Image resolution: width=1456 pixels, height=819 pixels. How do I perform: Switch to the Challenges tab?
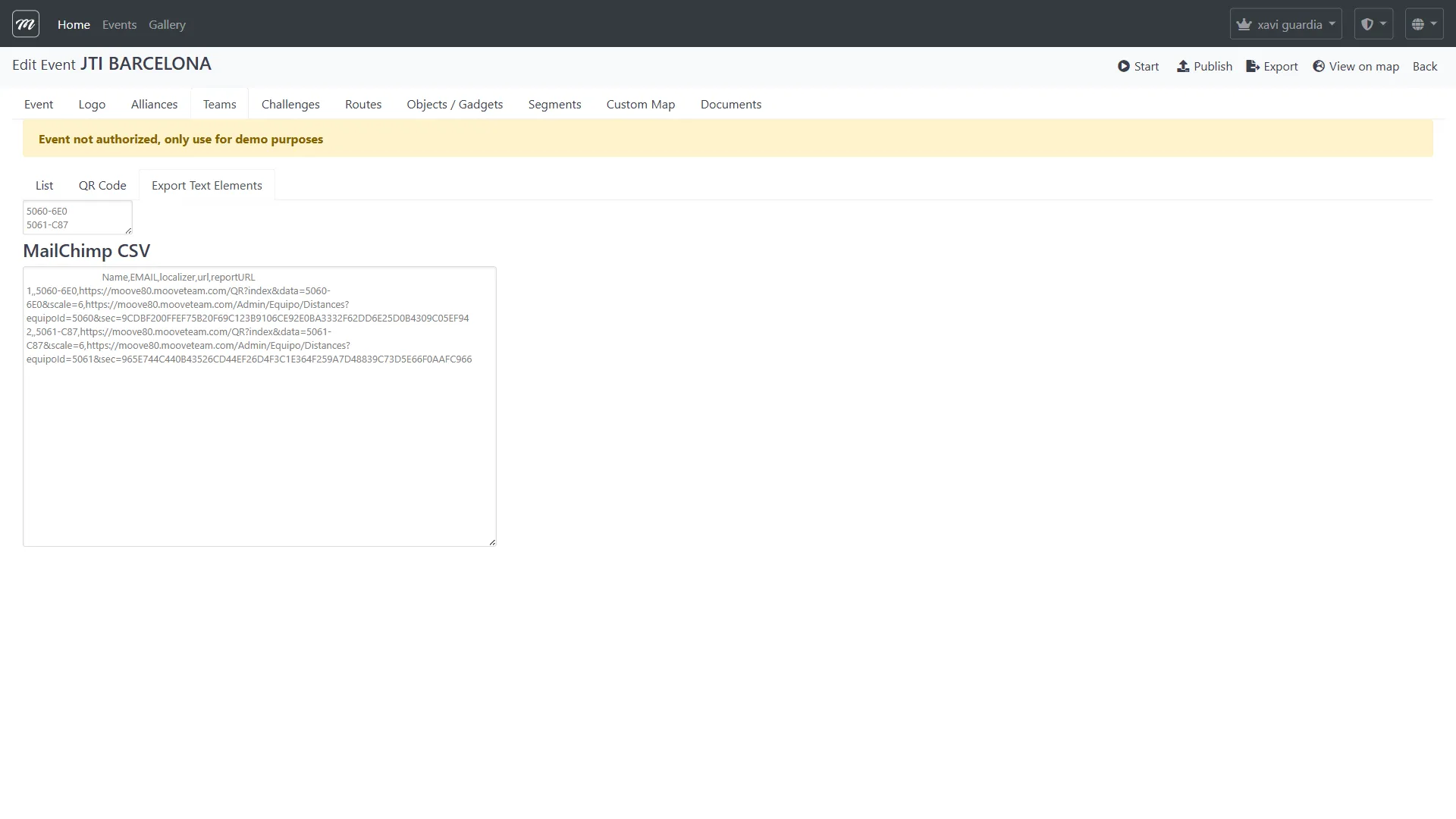point(290,104)
